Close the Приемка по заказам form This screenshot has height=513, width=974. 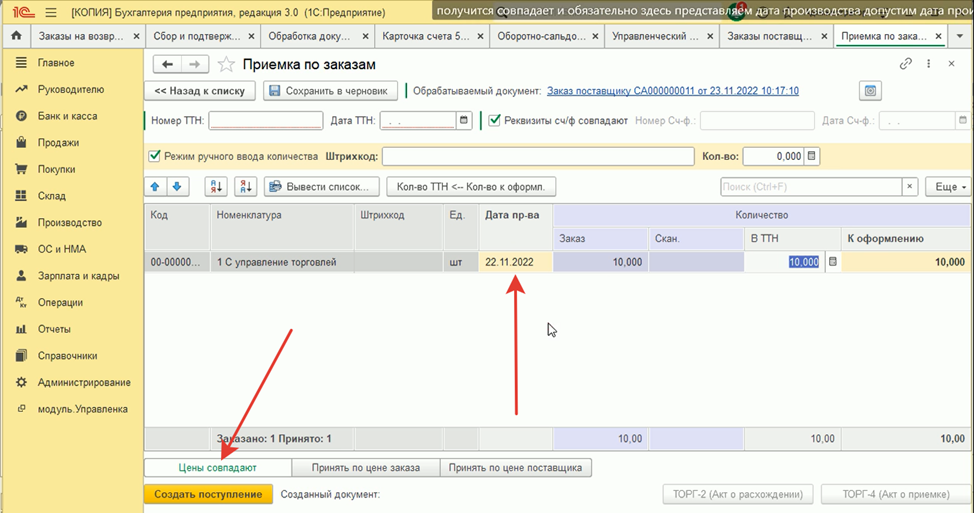(951, 63)
